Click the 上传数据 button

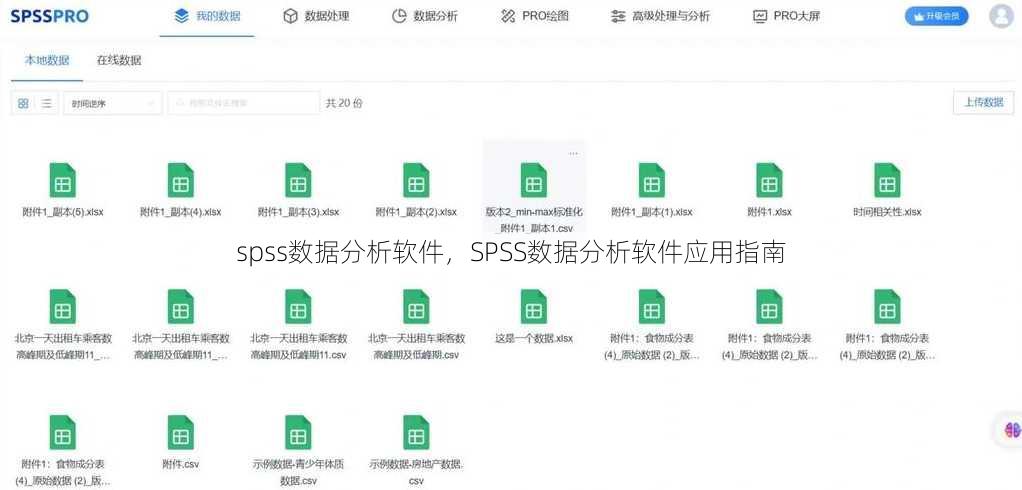984,102
